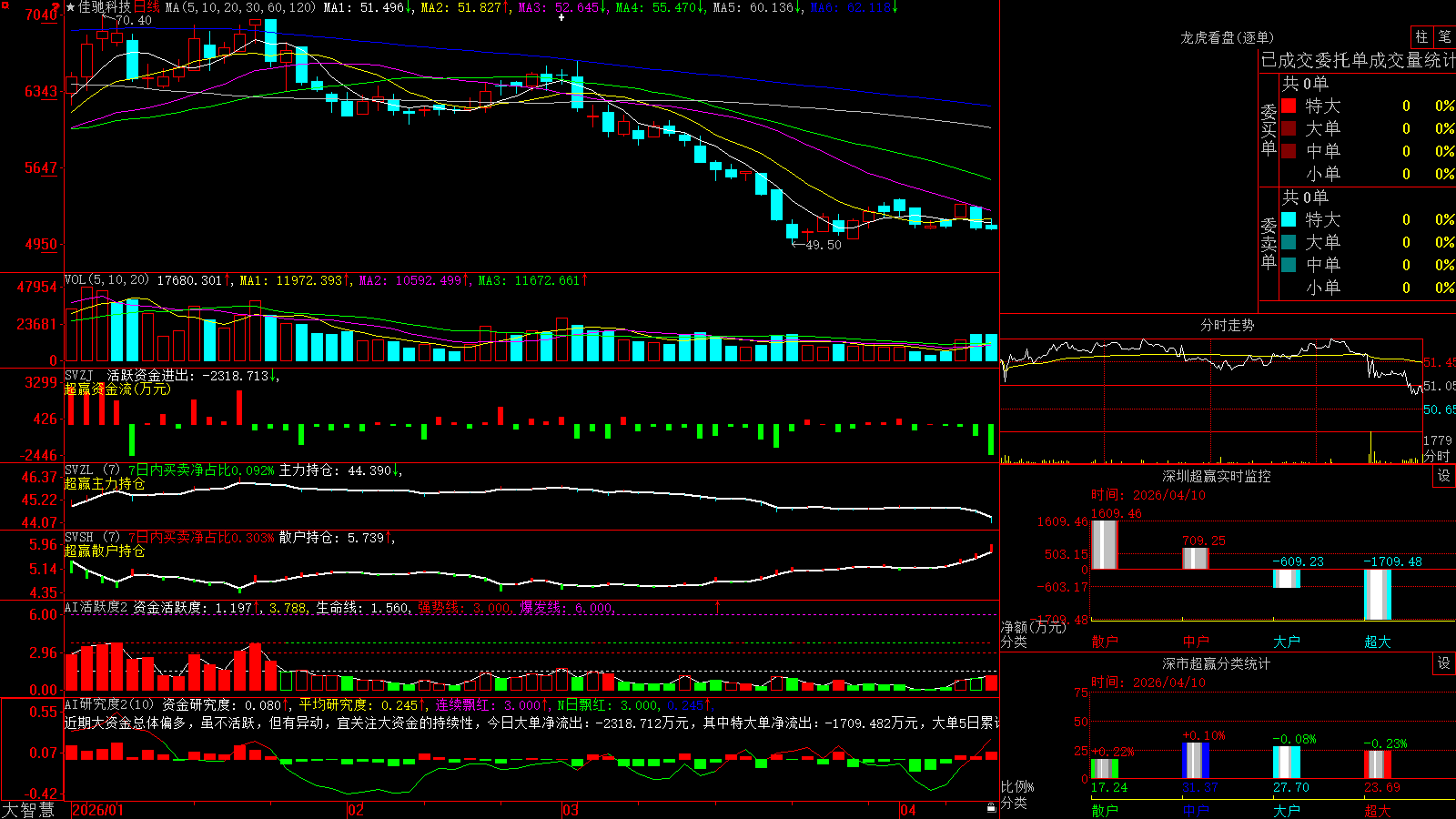This screenshot has width=1456, height=819.
Task: Click the 超赢资金流(万元) label
Action: coord(117,389)
